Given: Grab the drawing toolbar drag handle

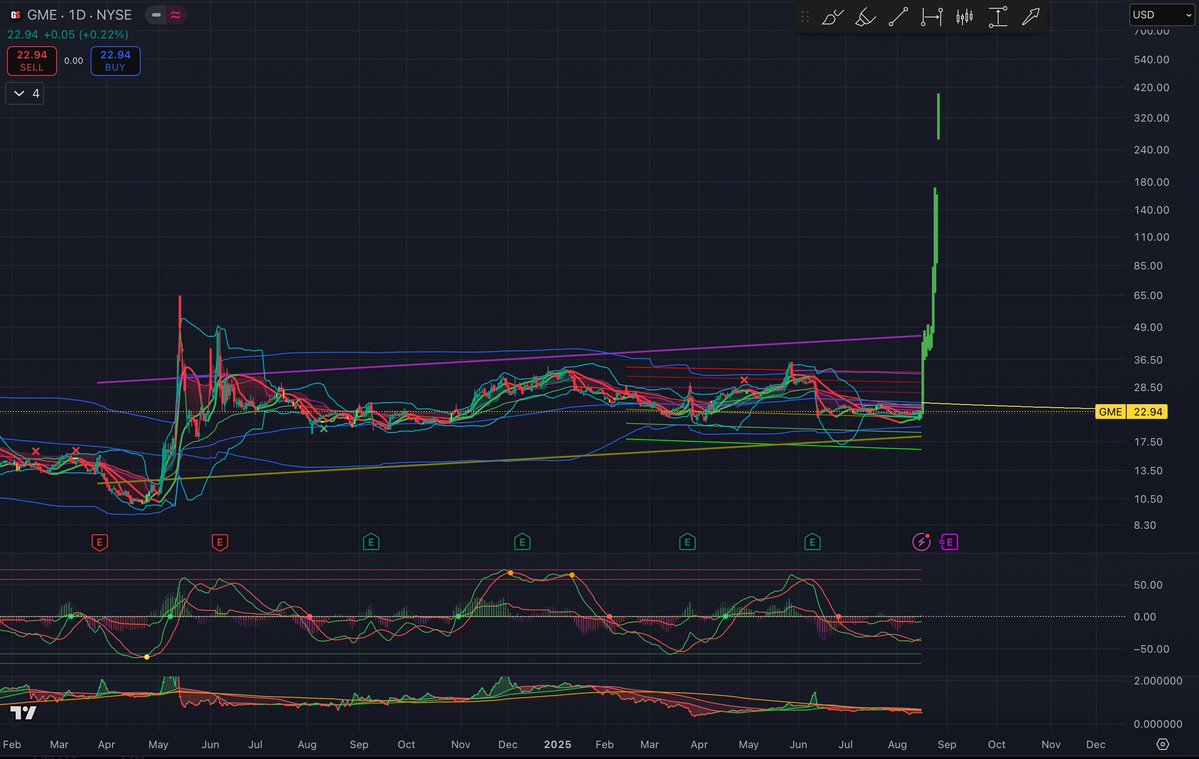Looking at the screenshot, I should click(x=804, y=17).
